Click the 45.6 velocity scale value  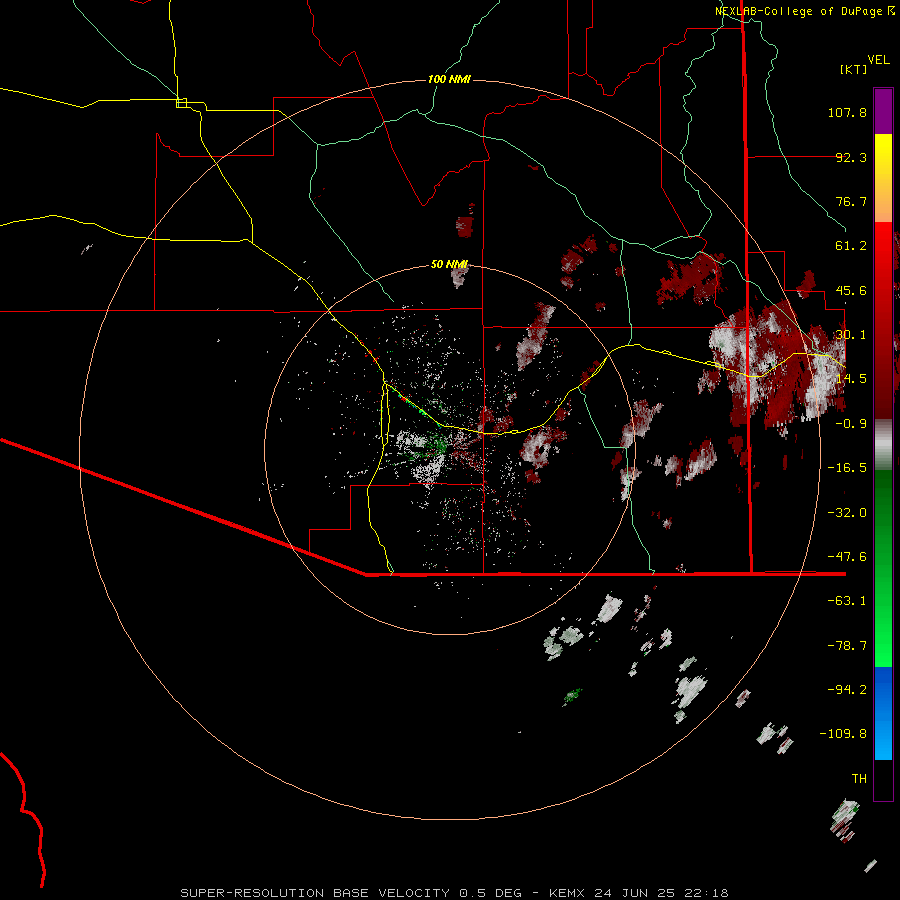(851, 290)
